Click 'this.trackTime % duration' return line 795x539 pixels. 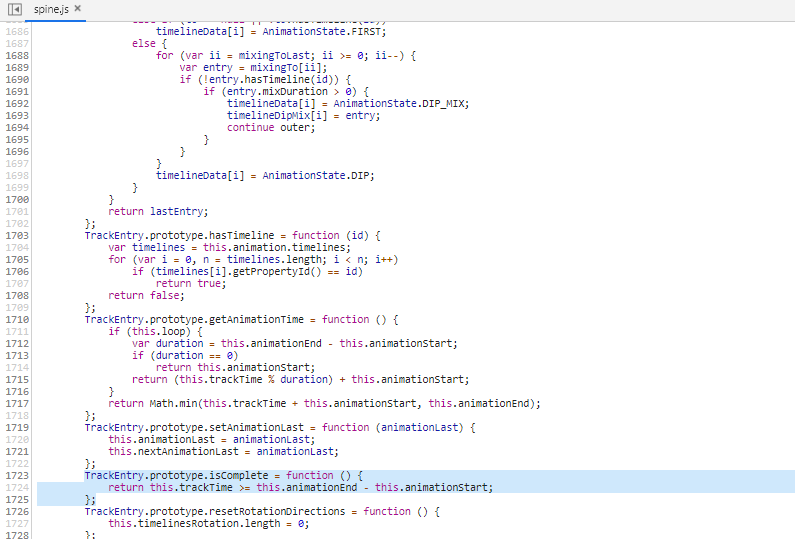[x=301, y=380]
